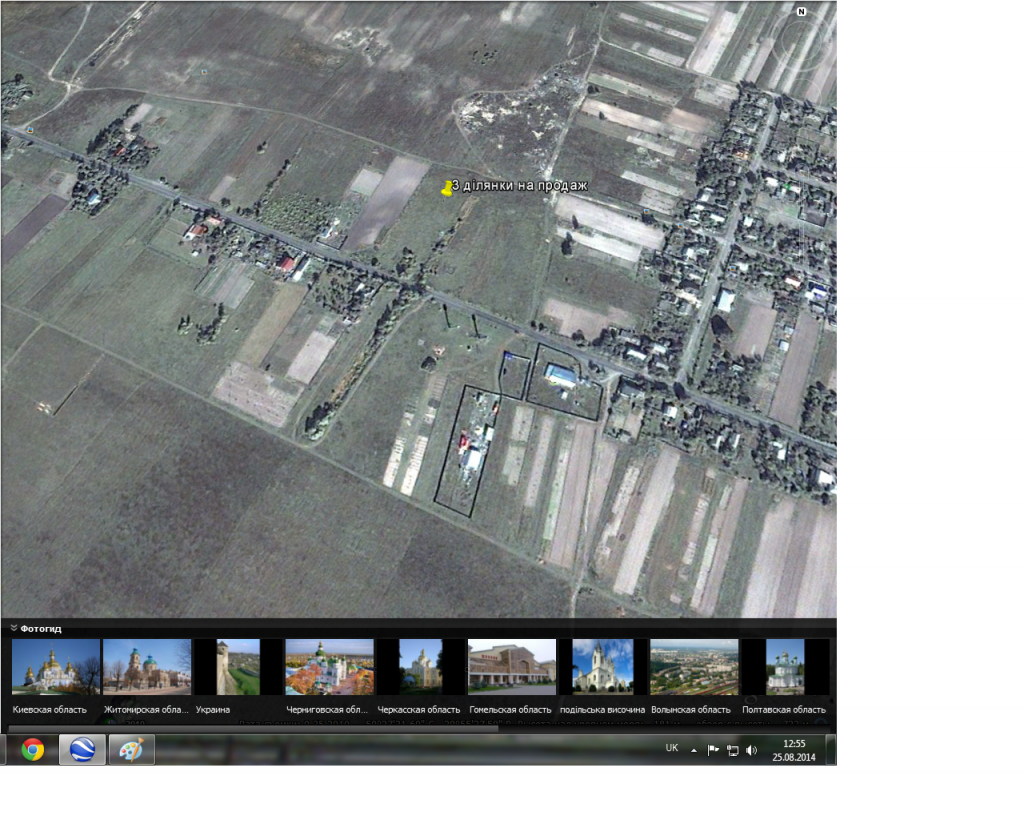This screenshot has width=1024, height=820.
Task: Open Google Chrome from the taskbar
Action: click(x=32, y=750)
